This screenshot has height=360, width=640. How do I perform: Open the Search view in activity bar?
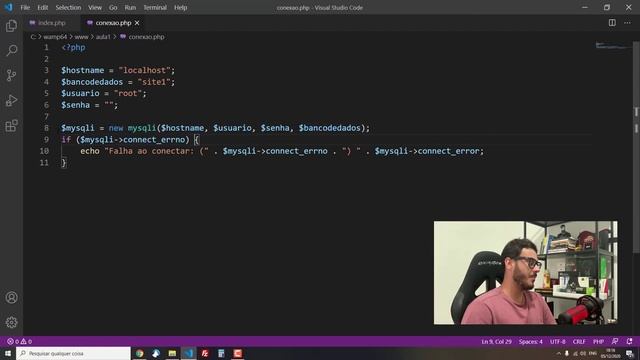point(11,51)
